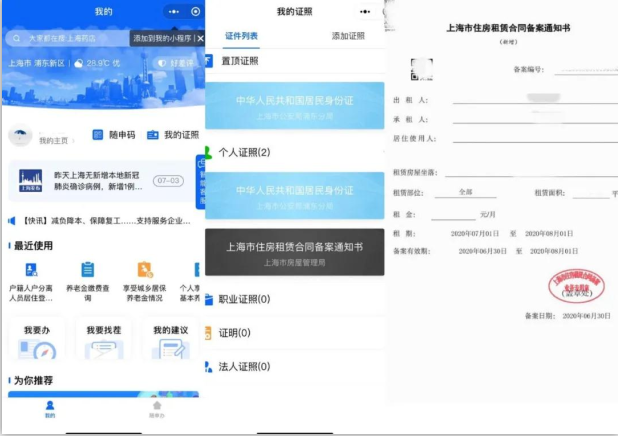
Task: Tap the mini program capsule target icon
Action: pos(195,11)
